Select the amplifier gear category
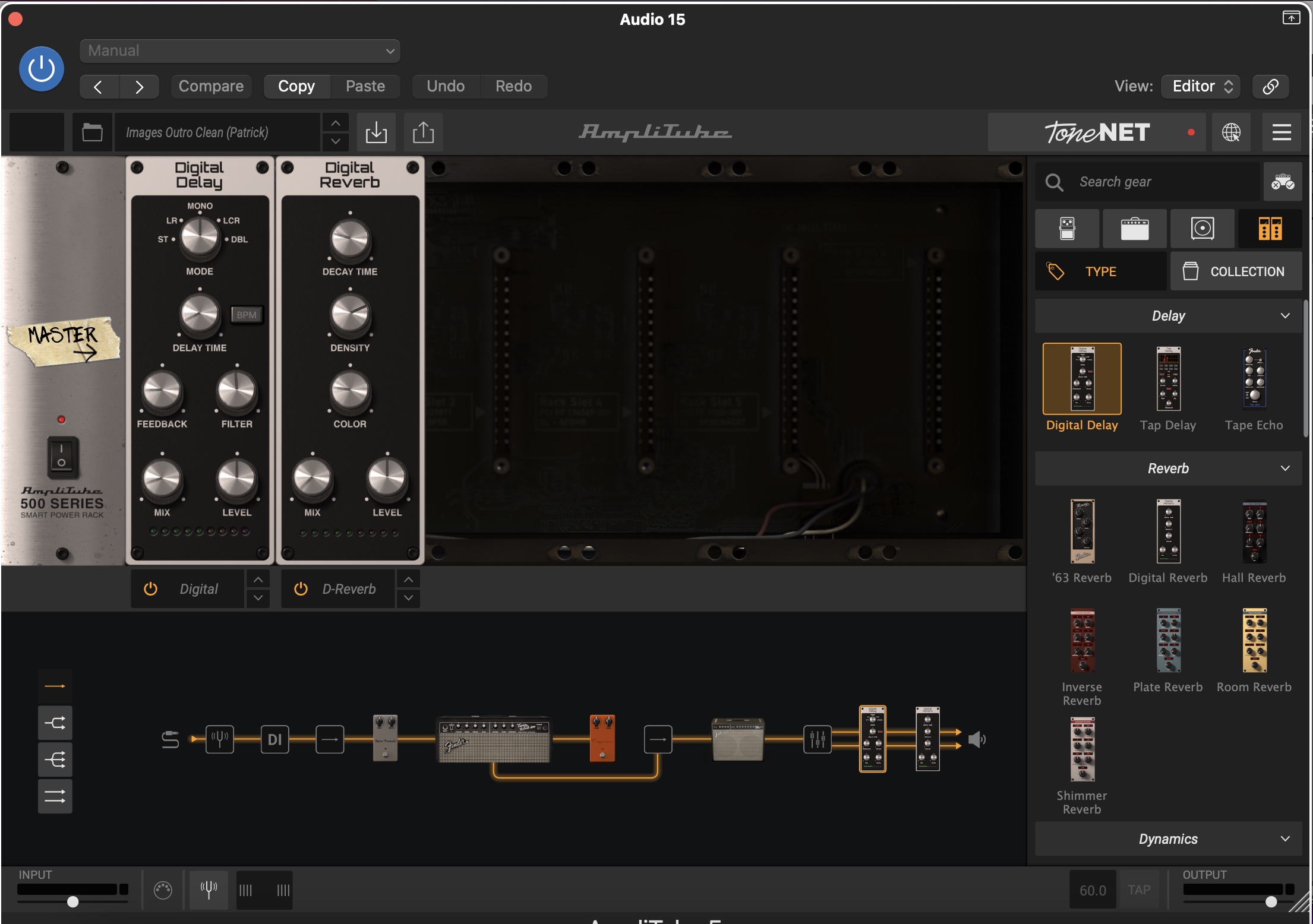 click(1135, 228)
